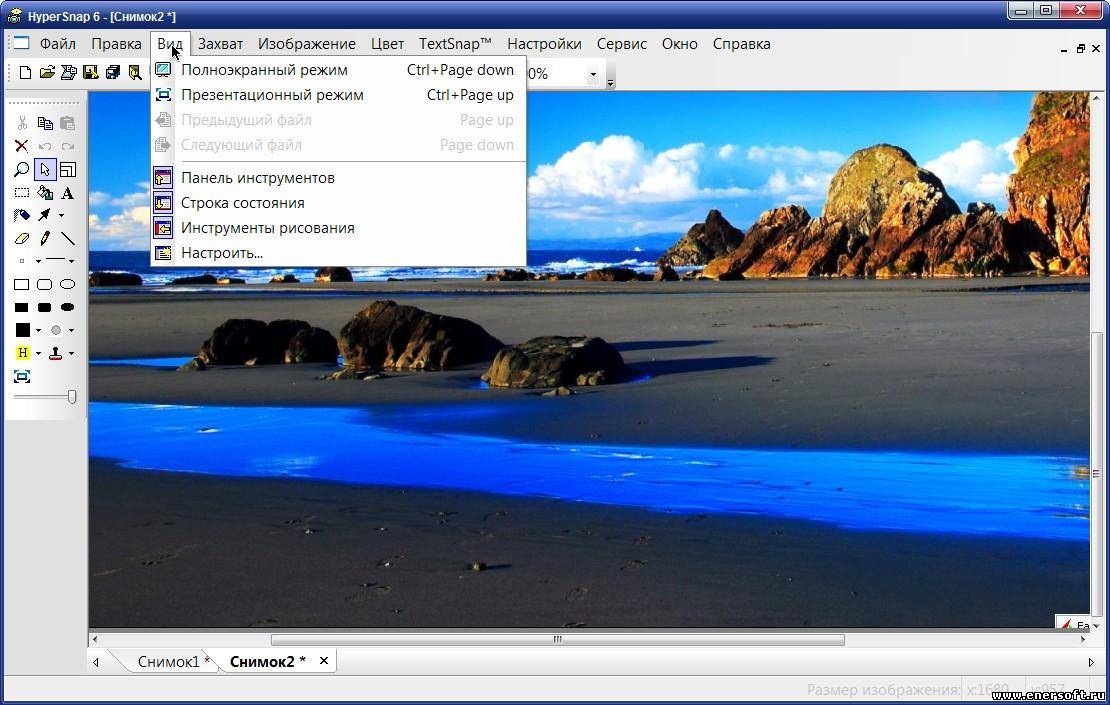Select the eraser tool in drawing panel
The image size is (1110, 705).
pyautogui.click(x=22, y=238)
